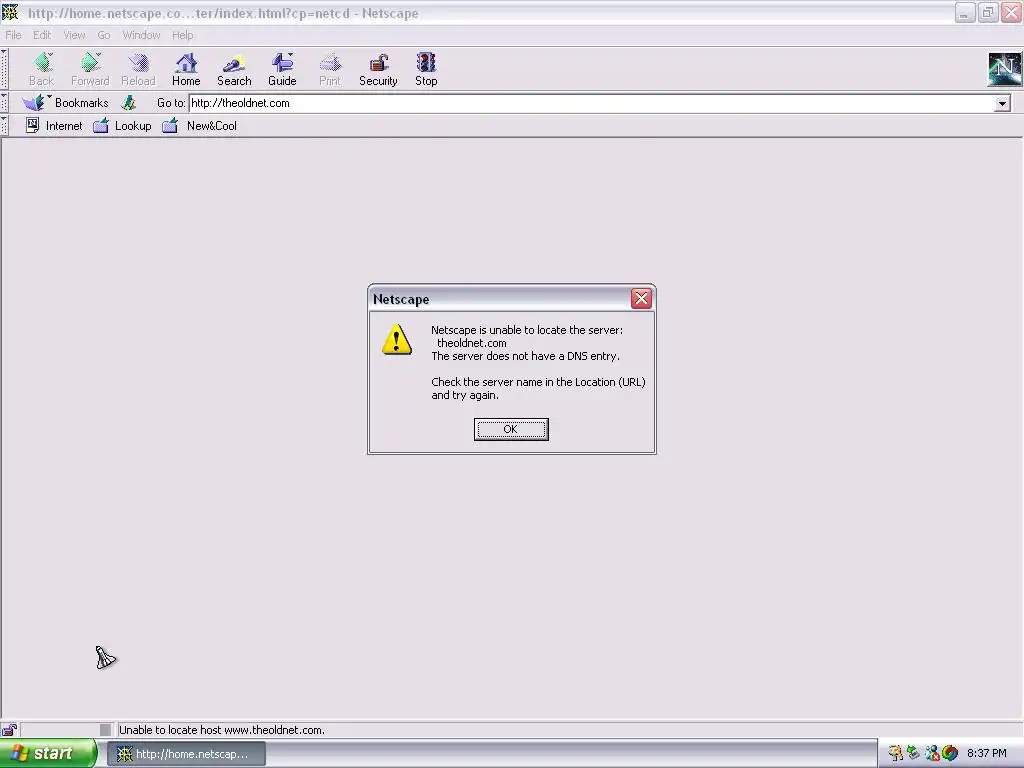Click the taskbar clock showing 8:37 PM
The height and width of the screenshot is (768, 1024).
click(x=986, y=753)
